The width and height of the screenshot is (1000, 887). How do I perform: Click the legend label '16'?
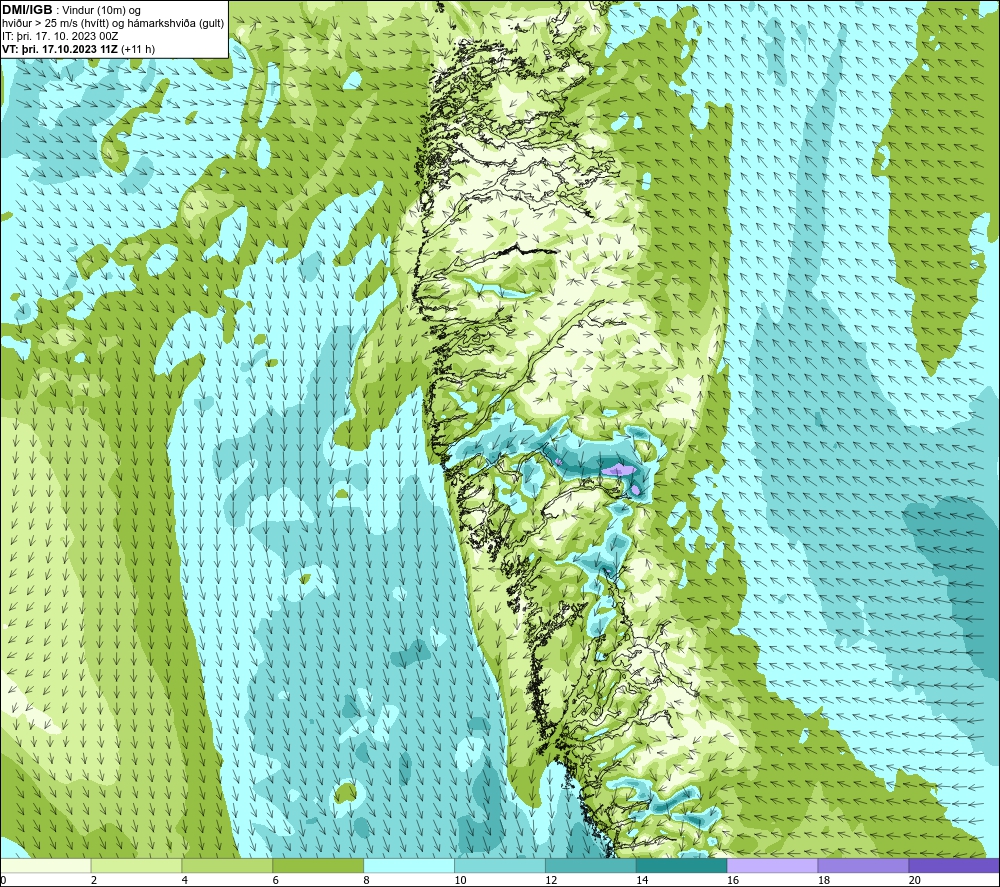(x=733, y=880)
